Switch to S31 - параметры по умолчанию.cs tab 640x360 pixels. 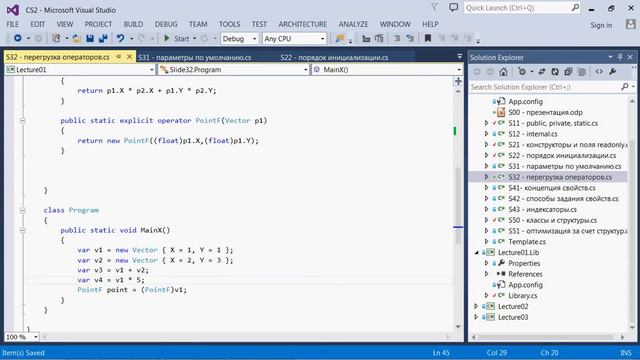pyautogui.click(x=195, y=58)
